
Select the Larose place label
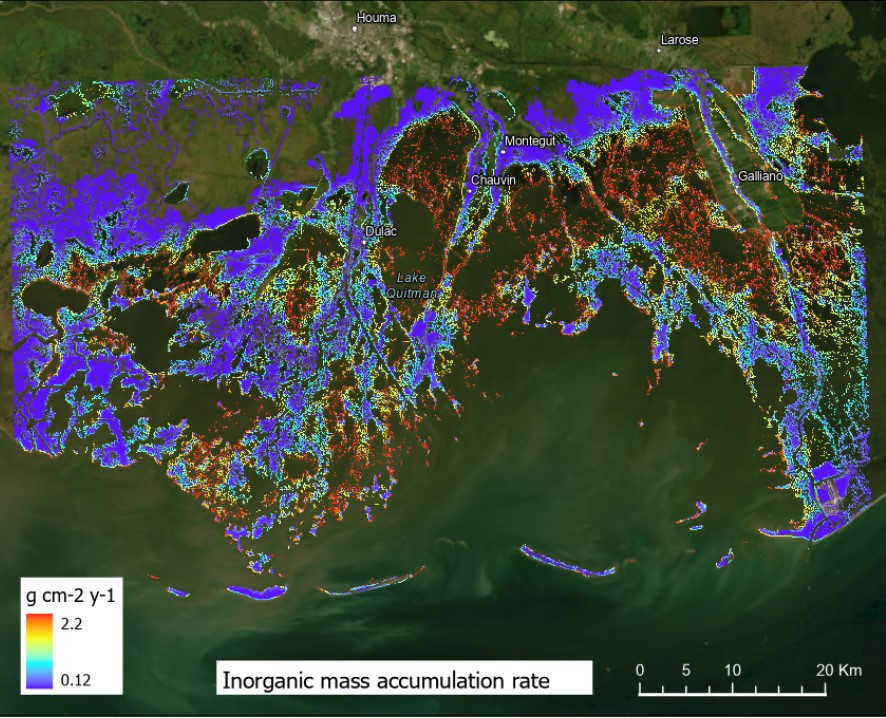coord(679,40)
